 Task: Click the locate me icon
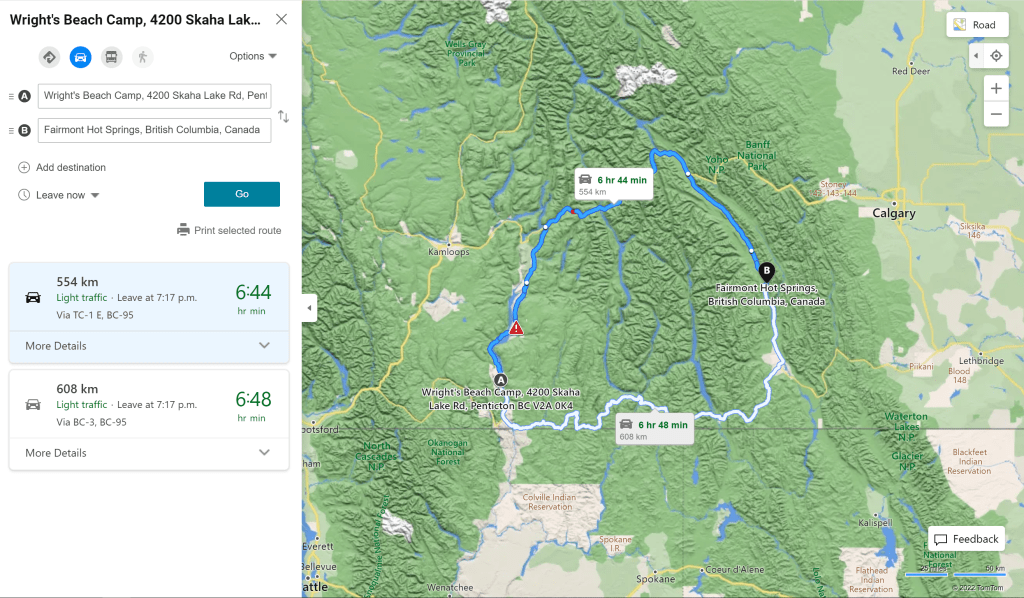coord(996,56)
